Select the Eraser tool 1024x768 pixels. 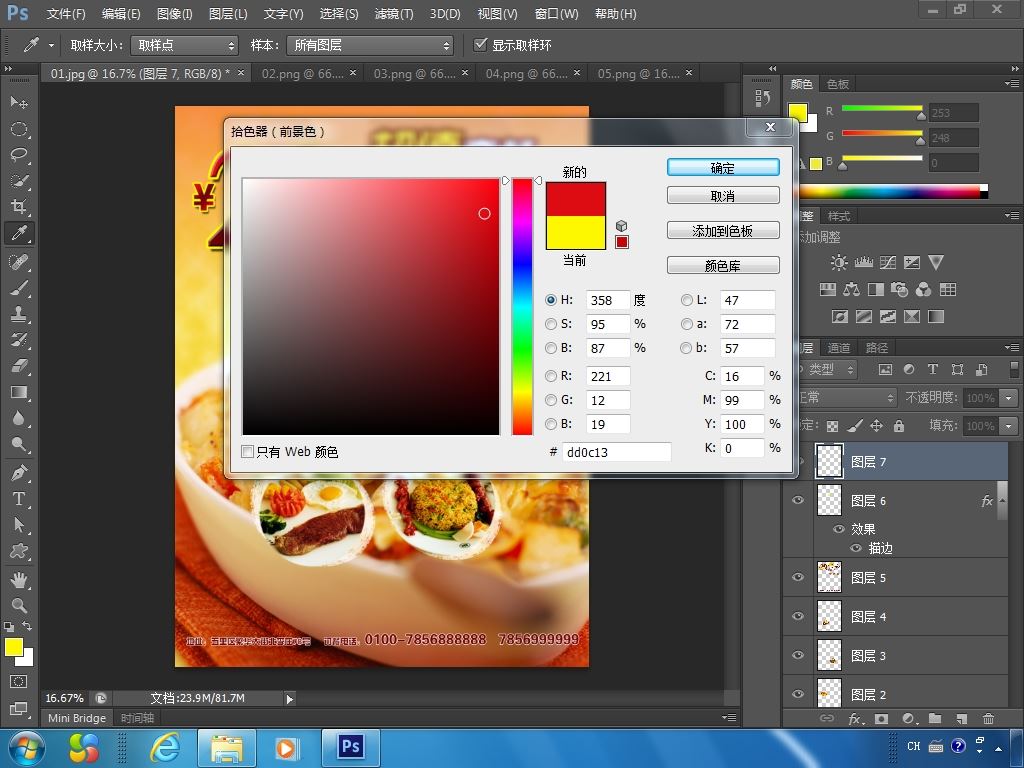(x=18, y=366)
